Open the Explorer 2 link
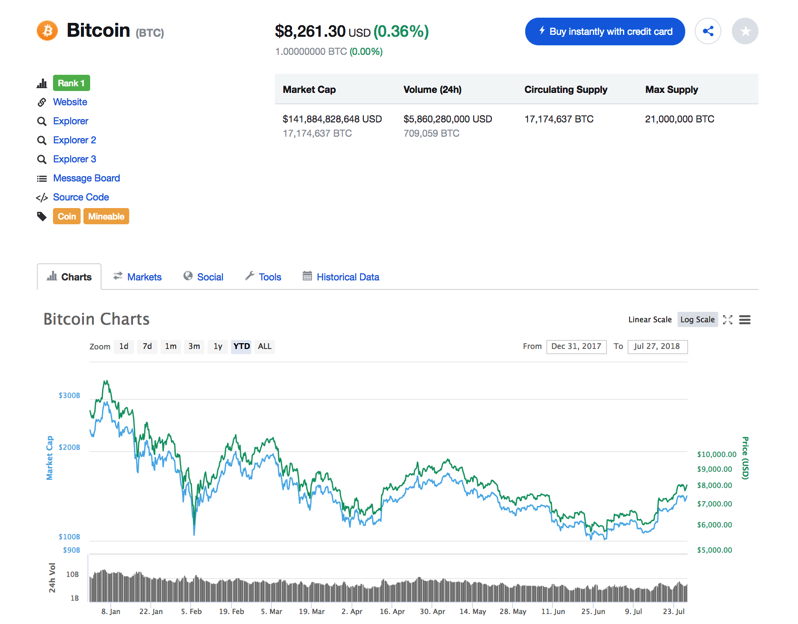The height and width of the screenshot is (624, 798). (x=74, y=140)
